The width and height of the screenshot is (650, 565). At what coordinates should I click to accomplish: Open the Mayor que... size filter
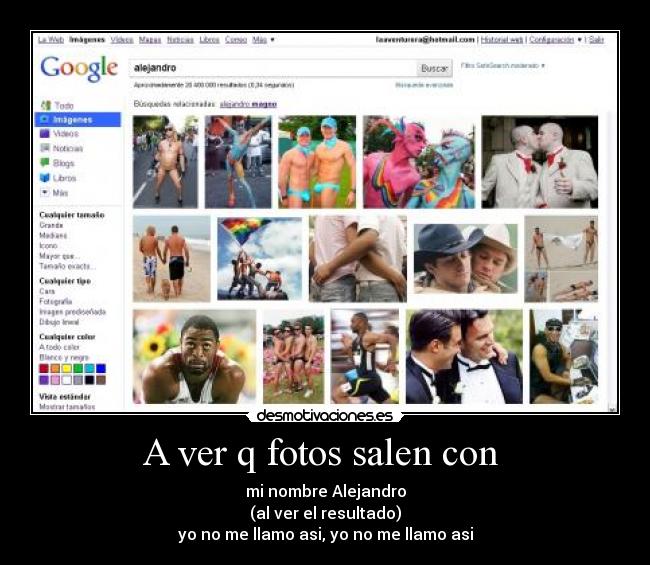(x=59, y=256)
